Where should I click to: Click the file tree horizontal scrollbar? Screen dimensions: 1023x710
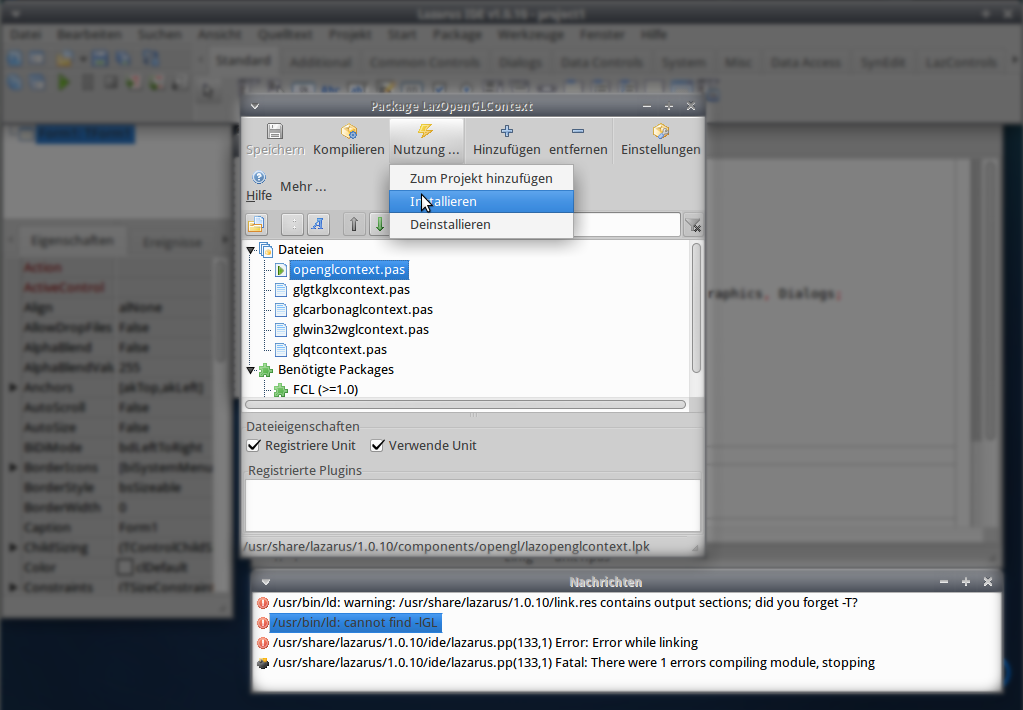[466, 405]
